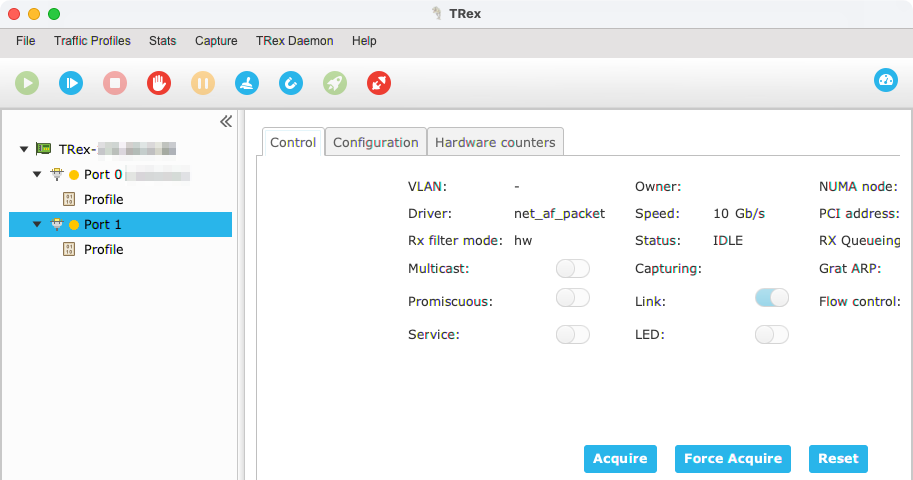Toggle the Multicast switch
This screenshot has width=913, height=480.
(573, 269)
